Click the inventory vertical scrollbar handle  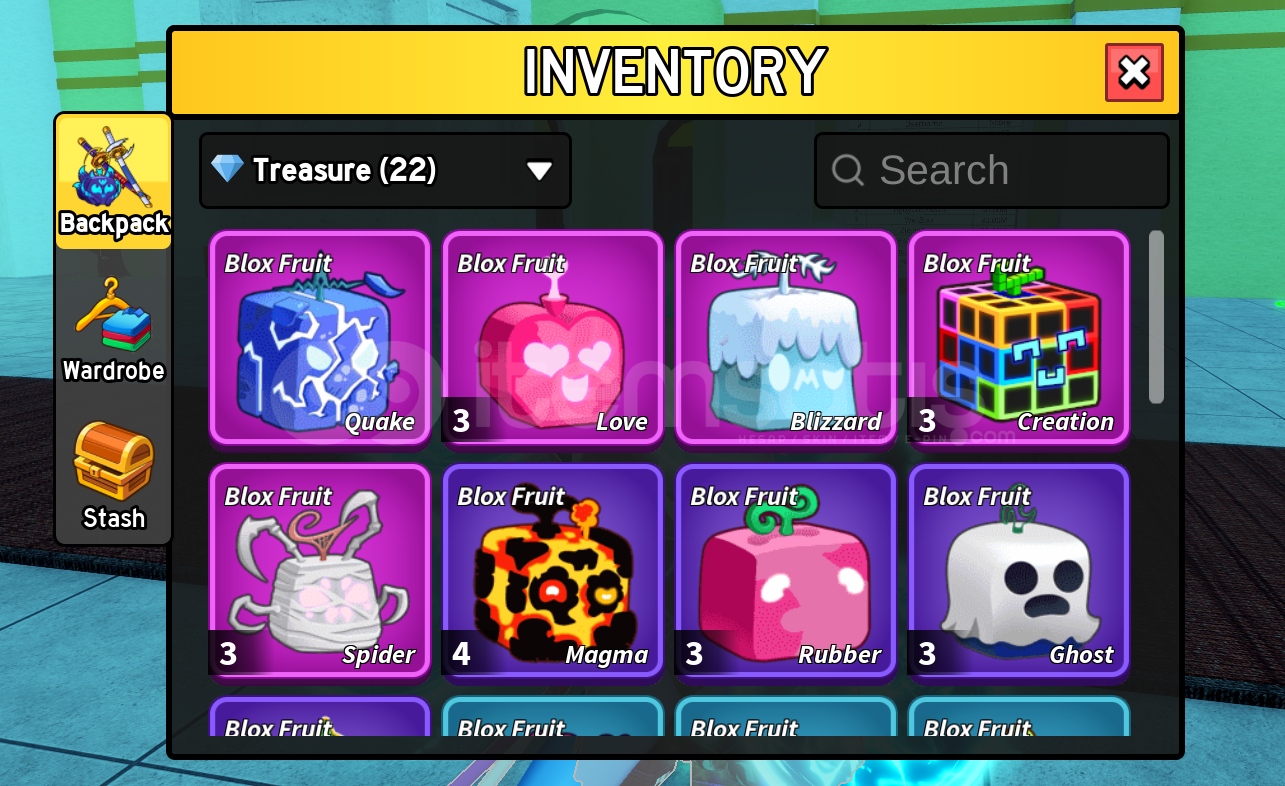1156,317
